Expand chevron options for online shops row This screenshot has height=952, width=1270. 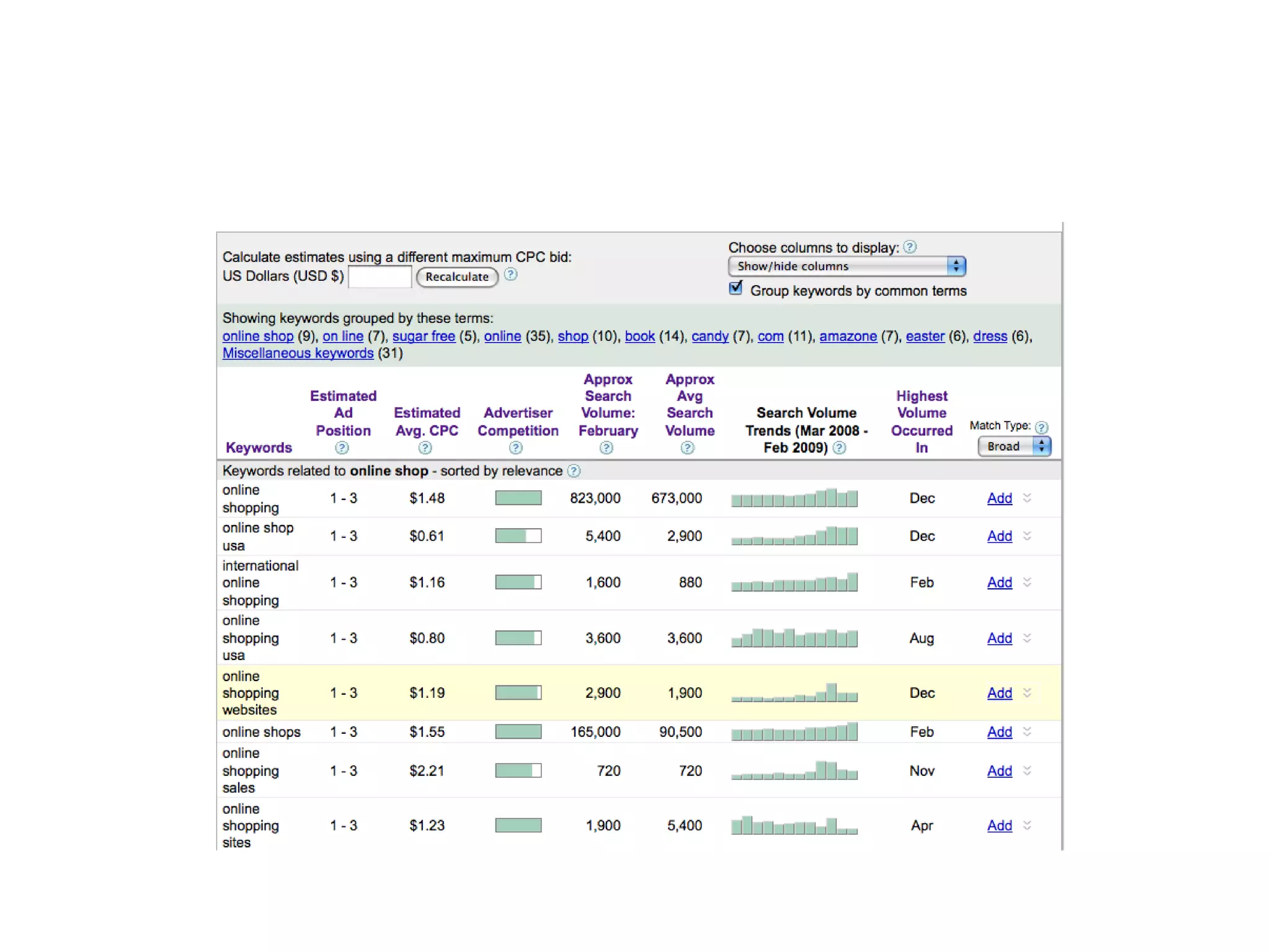(x=1028, y=732)
